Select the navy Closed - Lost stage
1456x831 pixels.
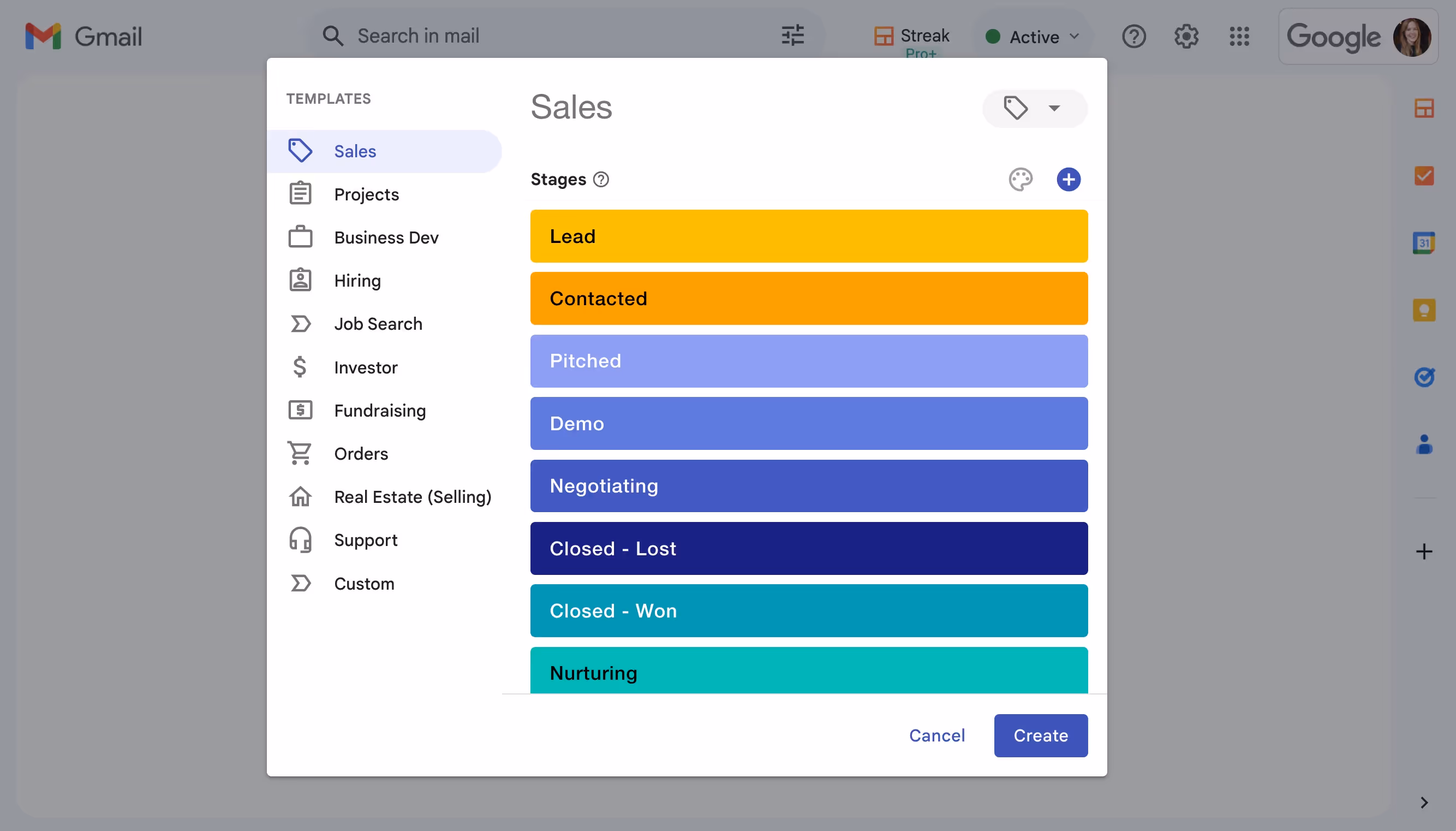tap(808, 549)
